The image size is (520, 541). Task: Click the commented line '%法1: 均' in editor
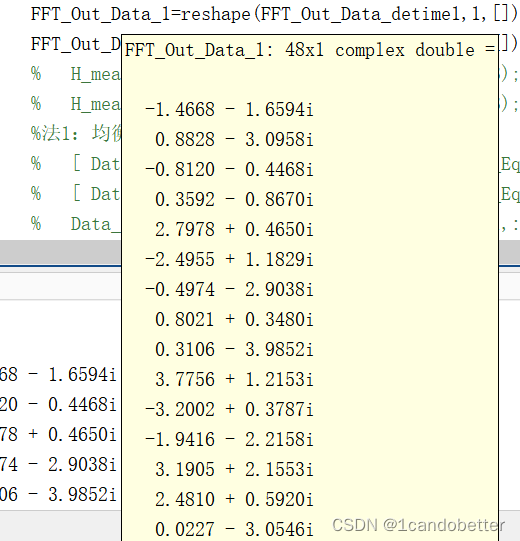coord(76,134)
